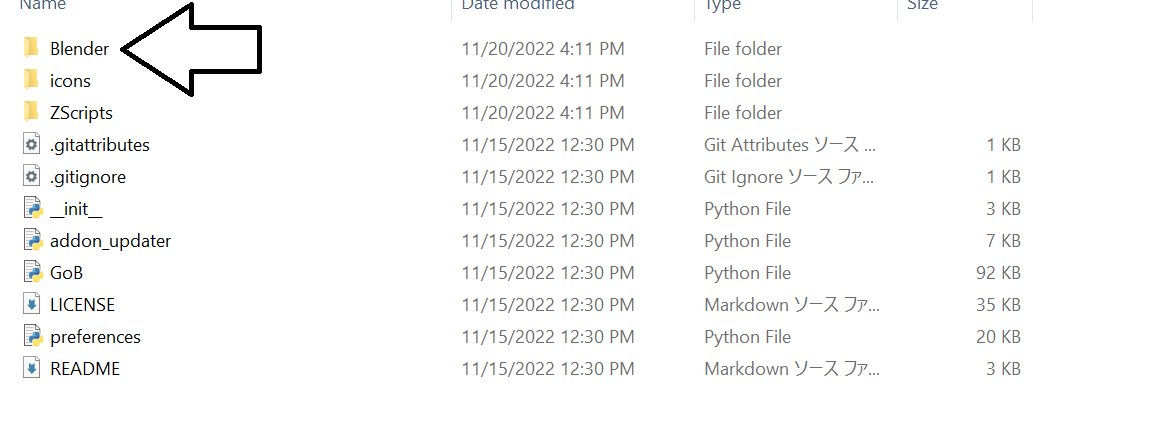Click the addon_updater Python file icon
1149x439 pixels.
tap(31, 240)
